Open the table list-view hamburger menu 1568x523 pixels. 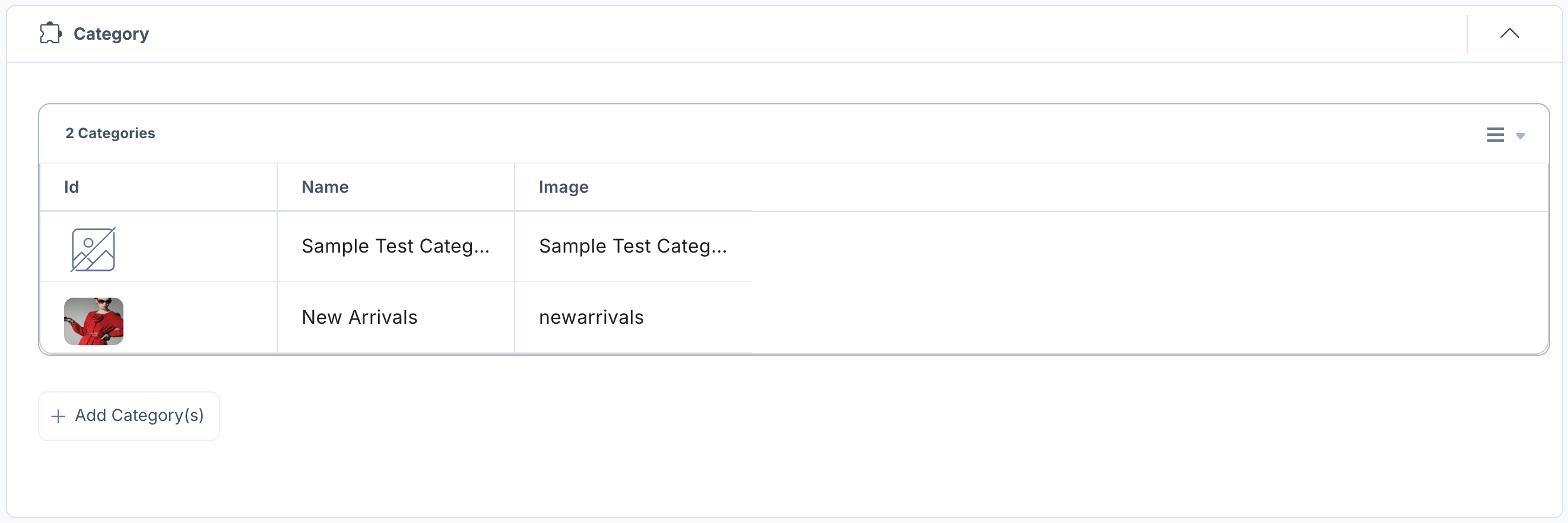(x=1495, y=135)
